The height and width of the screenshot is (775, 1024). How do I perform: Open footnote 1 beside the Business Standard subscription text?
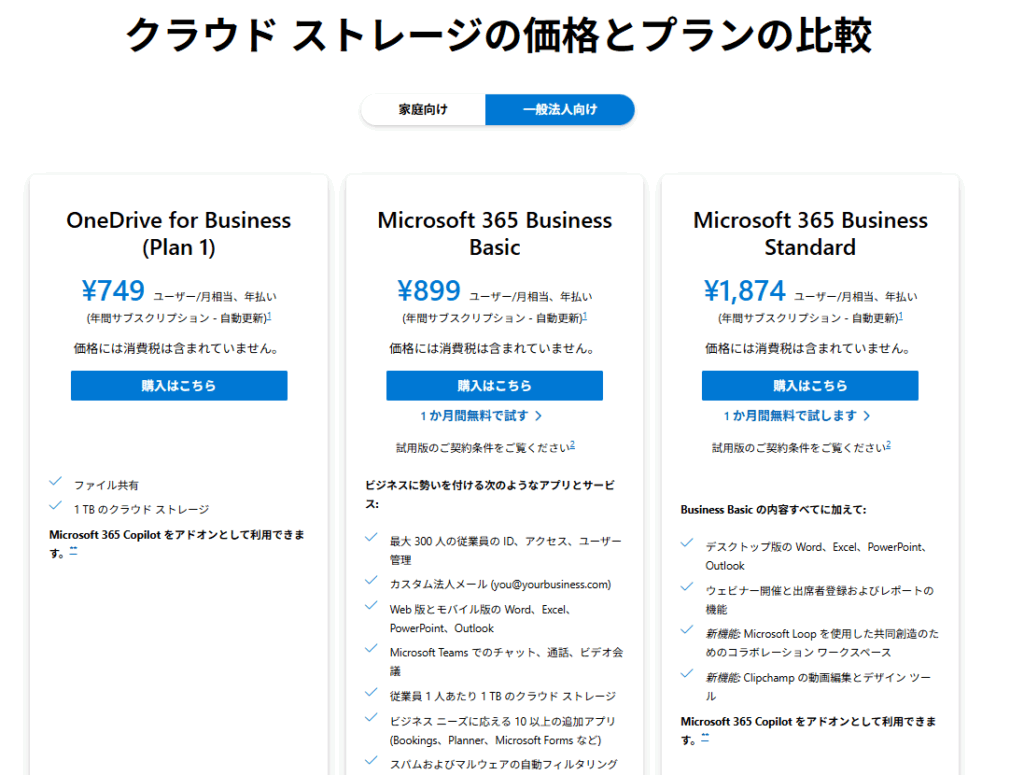tap(901, 316)
